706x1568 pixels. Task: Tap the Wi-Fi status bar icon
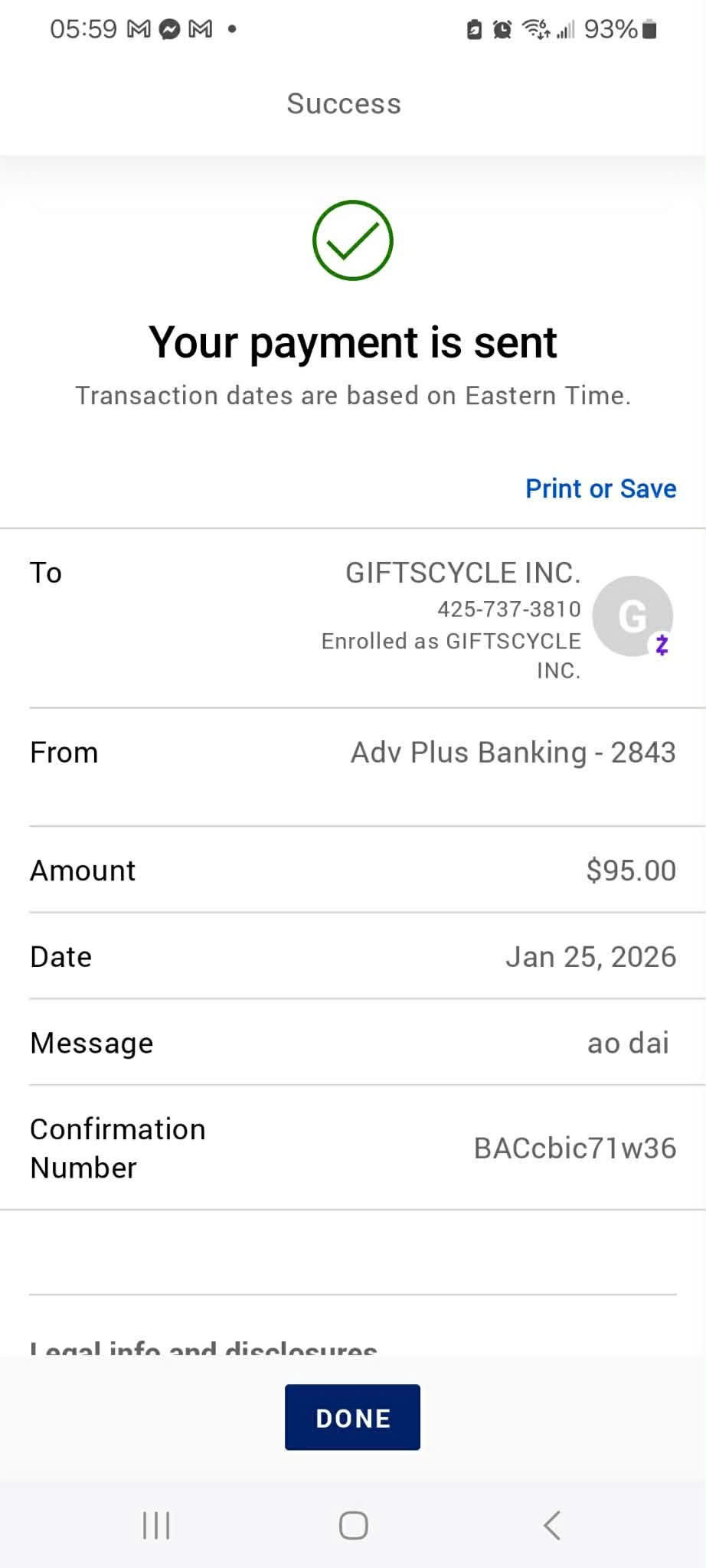point(535,30)
